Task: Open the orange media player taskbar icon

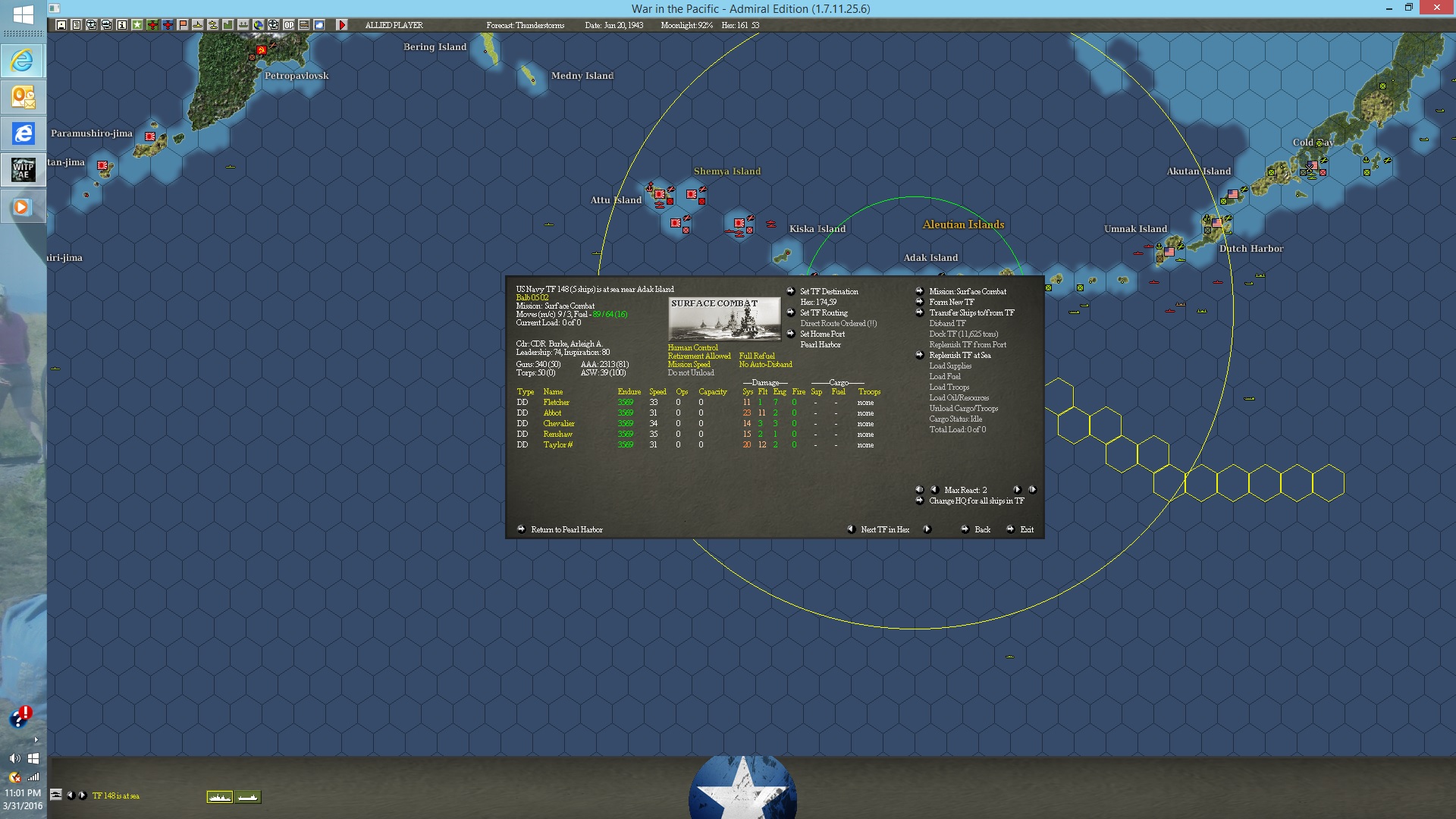Action: pos(22,206)
